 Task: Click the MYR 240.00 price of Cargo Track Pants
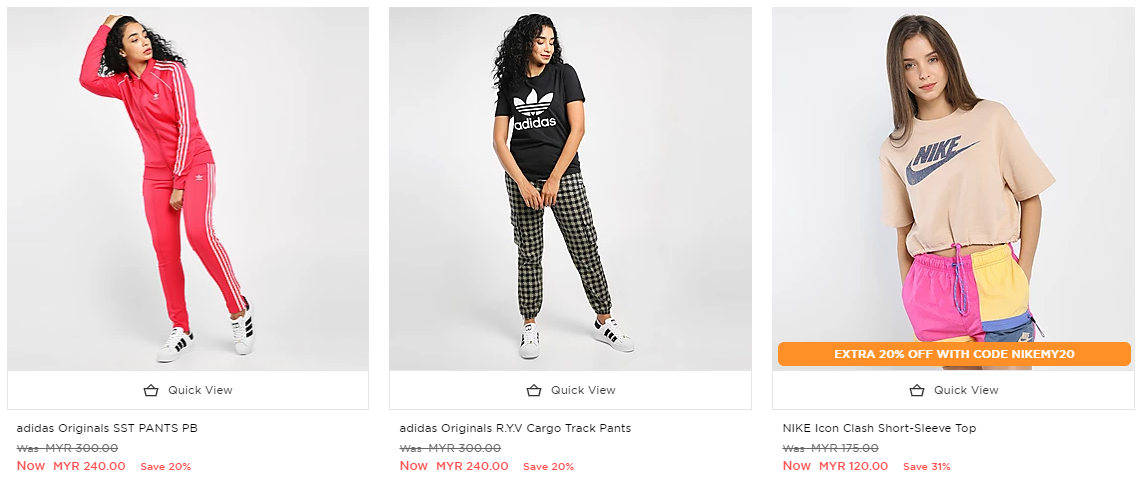[x=472, y=466]
